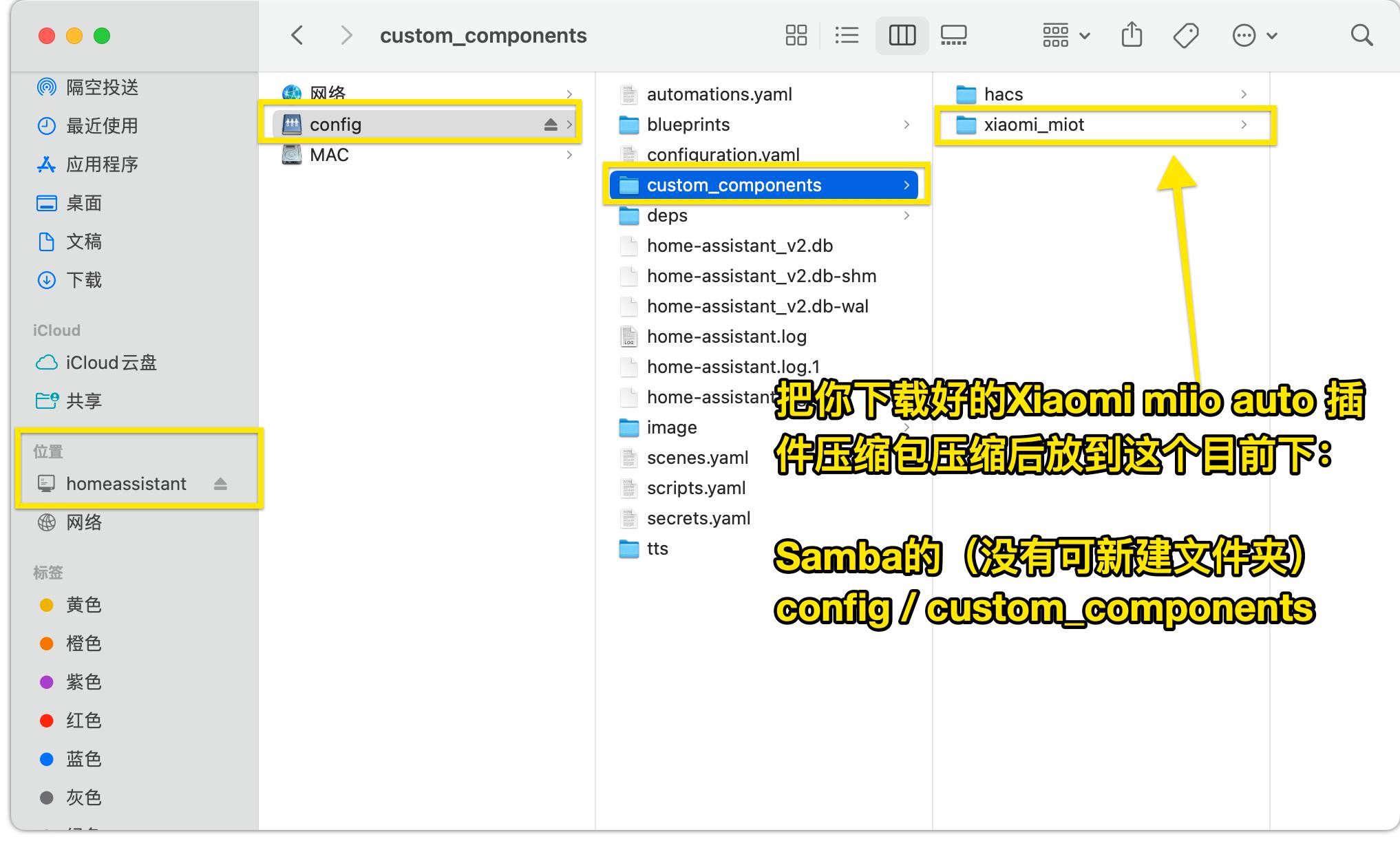Select the column view button
This screenshot has height=841, width=1400.
(x=902, y=35)
